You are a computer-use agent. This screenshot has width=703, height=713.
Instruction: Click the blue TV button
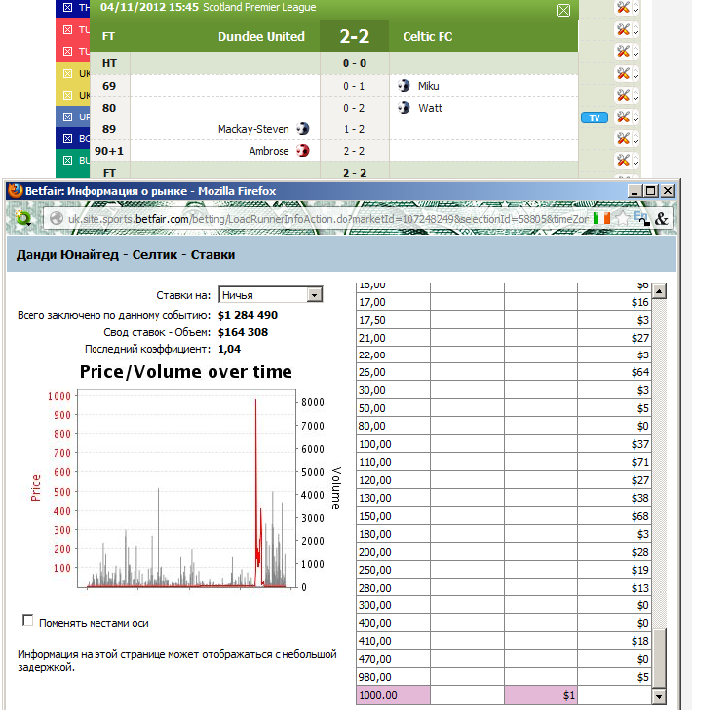tap(594, 118)
